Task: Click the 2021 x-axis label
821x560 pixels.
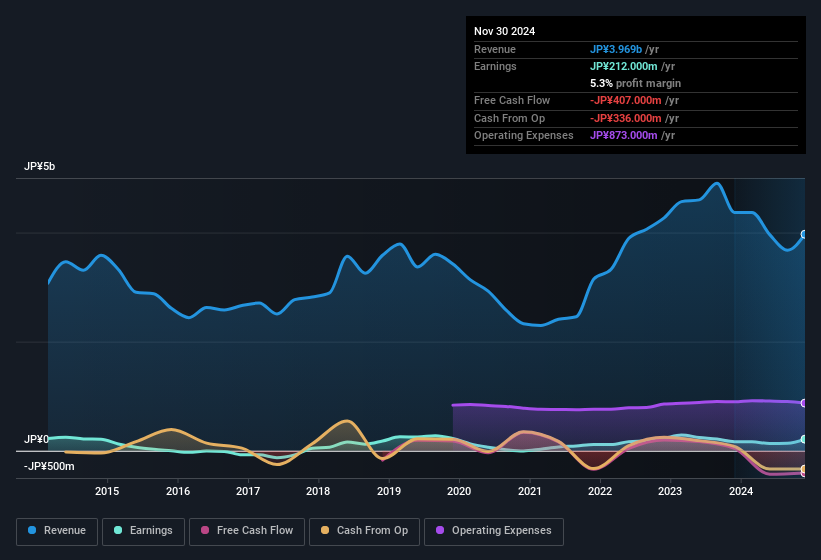Action: [529, 491]
